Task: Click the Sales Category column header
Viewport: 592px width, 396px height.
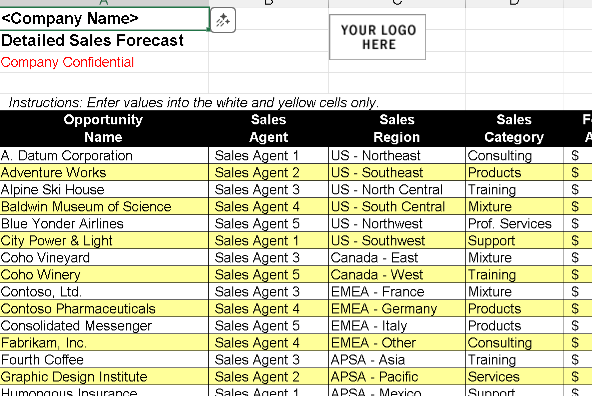Action: (x=514, y=128)
